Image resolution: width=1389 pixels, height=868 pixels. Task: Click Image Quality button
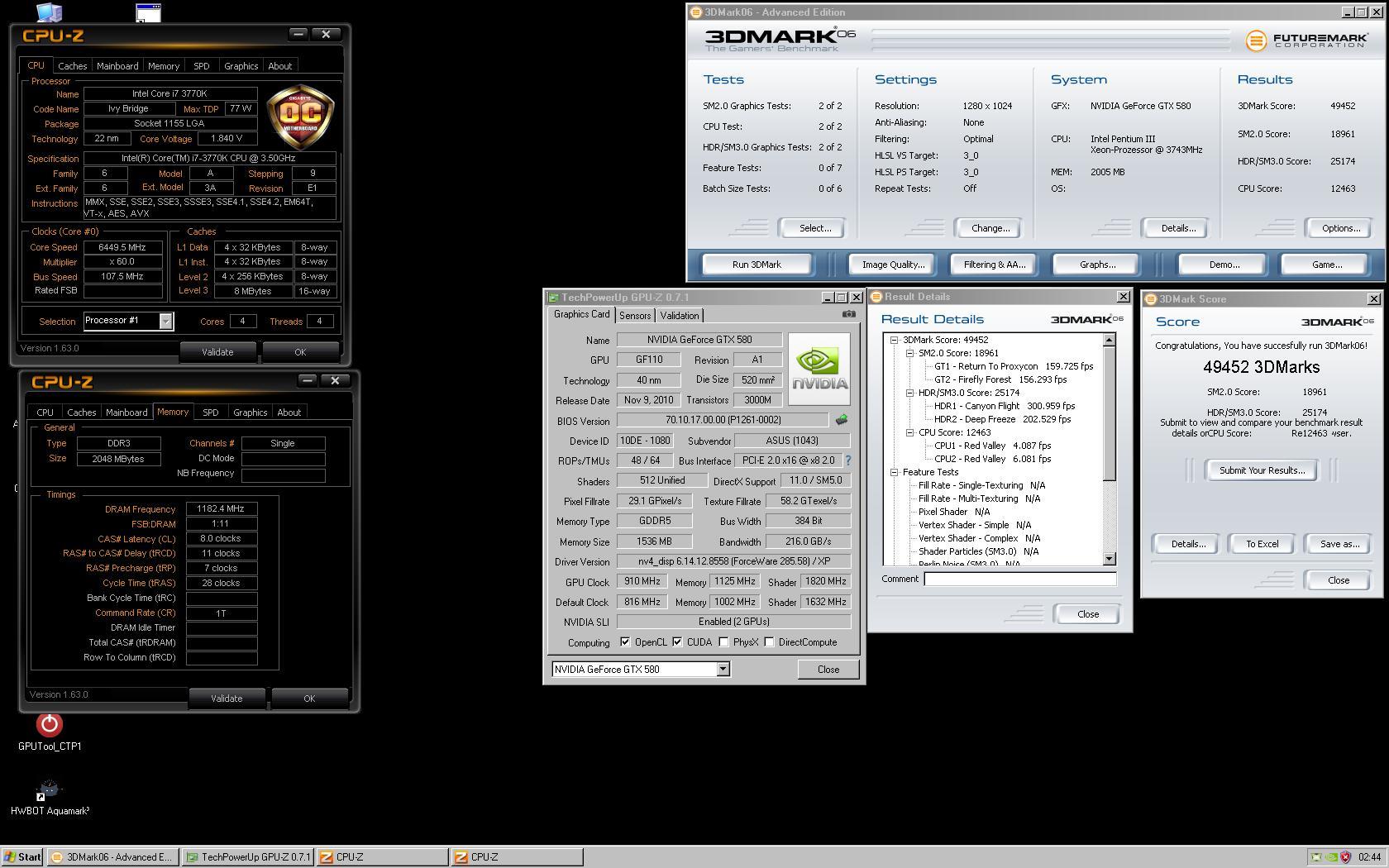click(x=893, y=265)
